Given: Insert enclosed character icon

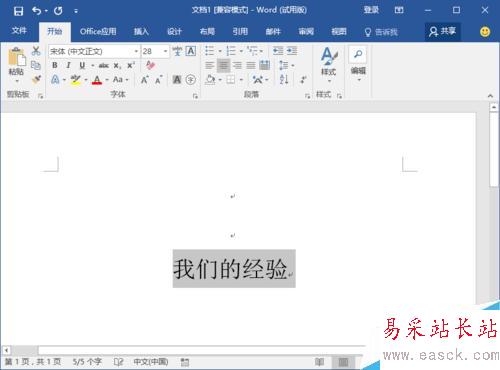Looking at the screenshot, I should click(x=191, y=80).
